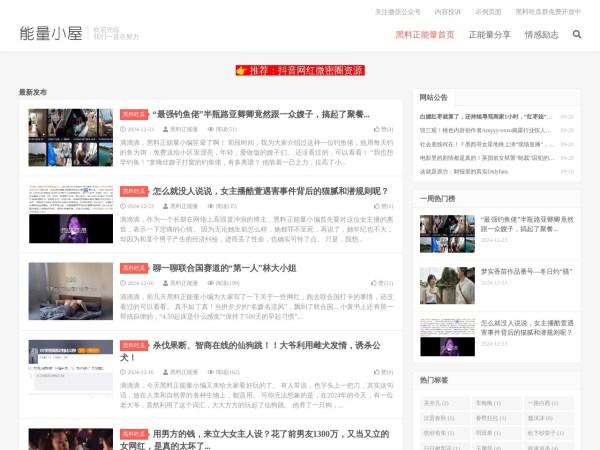Click the first hot tag under 热门标签

[436, 403]
